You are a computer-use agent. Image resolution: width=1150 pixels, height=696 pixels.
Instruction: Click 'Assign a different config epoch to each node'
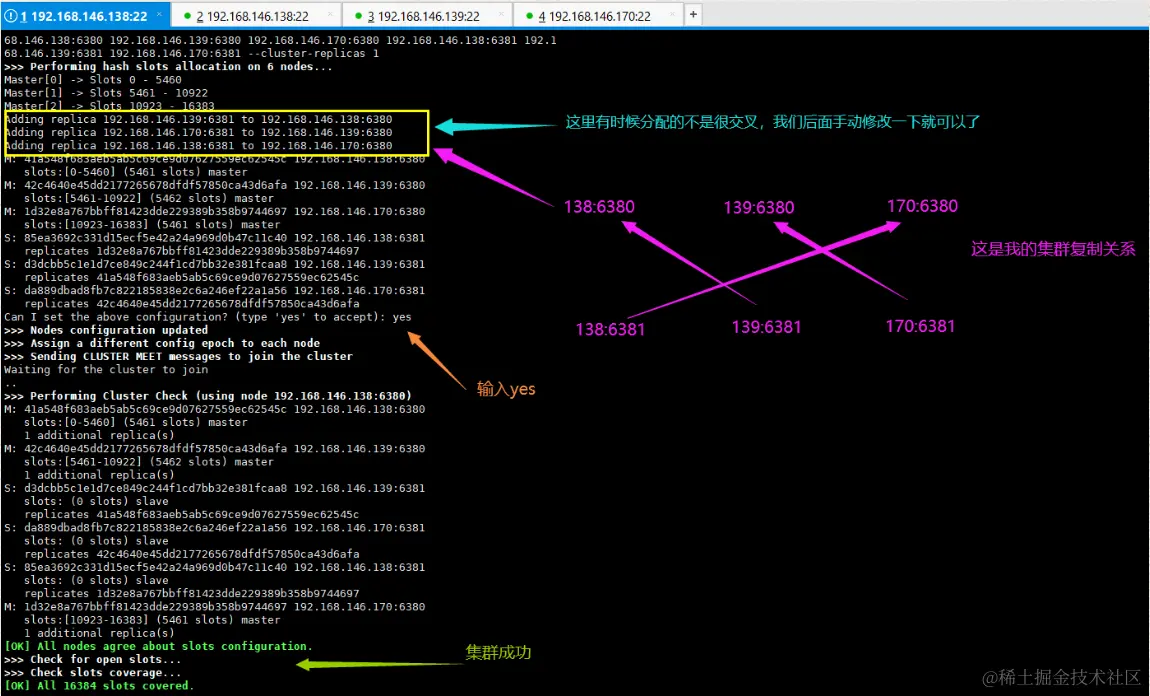162,344
